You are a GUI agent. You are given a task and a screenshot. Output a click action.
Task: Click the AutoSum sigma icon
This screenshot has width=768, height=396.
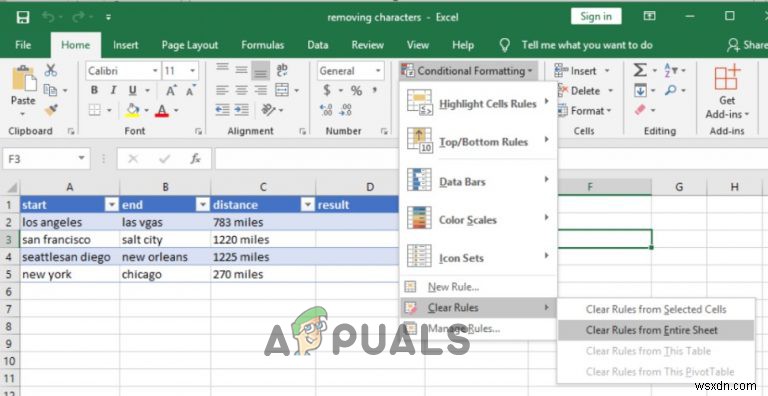[640, 70]
